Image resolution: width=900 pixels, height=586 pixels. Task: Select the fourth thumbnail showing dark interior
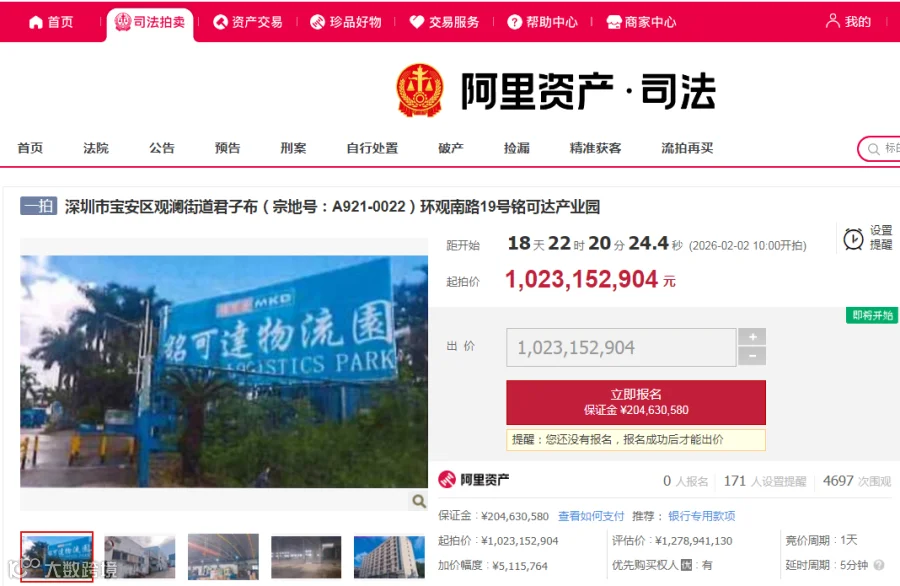click(x=306, y=556)
